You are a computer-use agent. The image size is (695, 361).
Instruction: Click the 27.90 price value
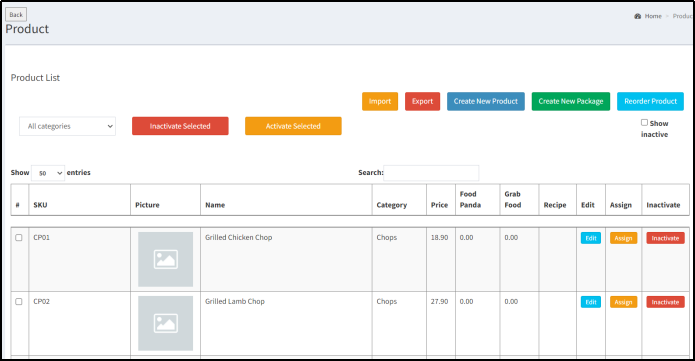[439, 302]
